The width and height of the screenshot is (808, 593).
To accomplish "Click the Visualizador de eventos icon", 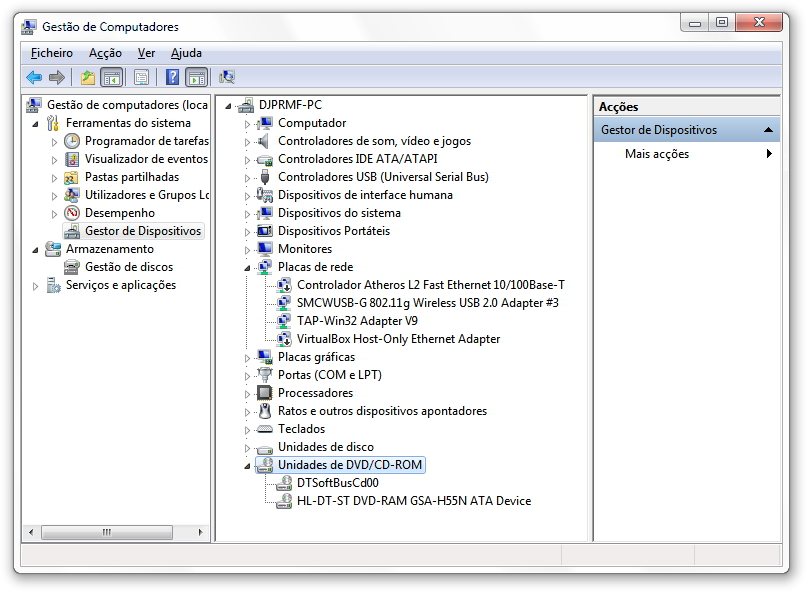I will tap(72, 159).
